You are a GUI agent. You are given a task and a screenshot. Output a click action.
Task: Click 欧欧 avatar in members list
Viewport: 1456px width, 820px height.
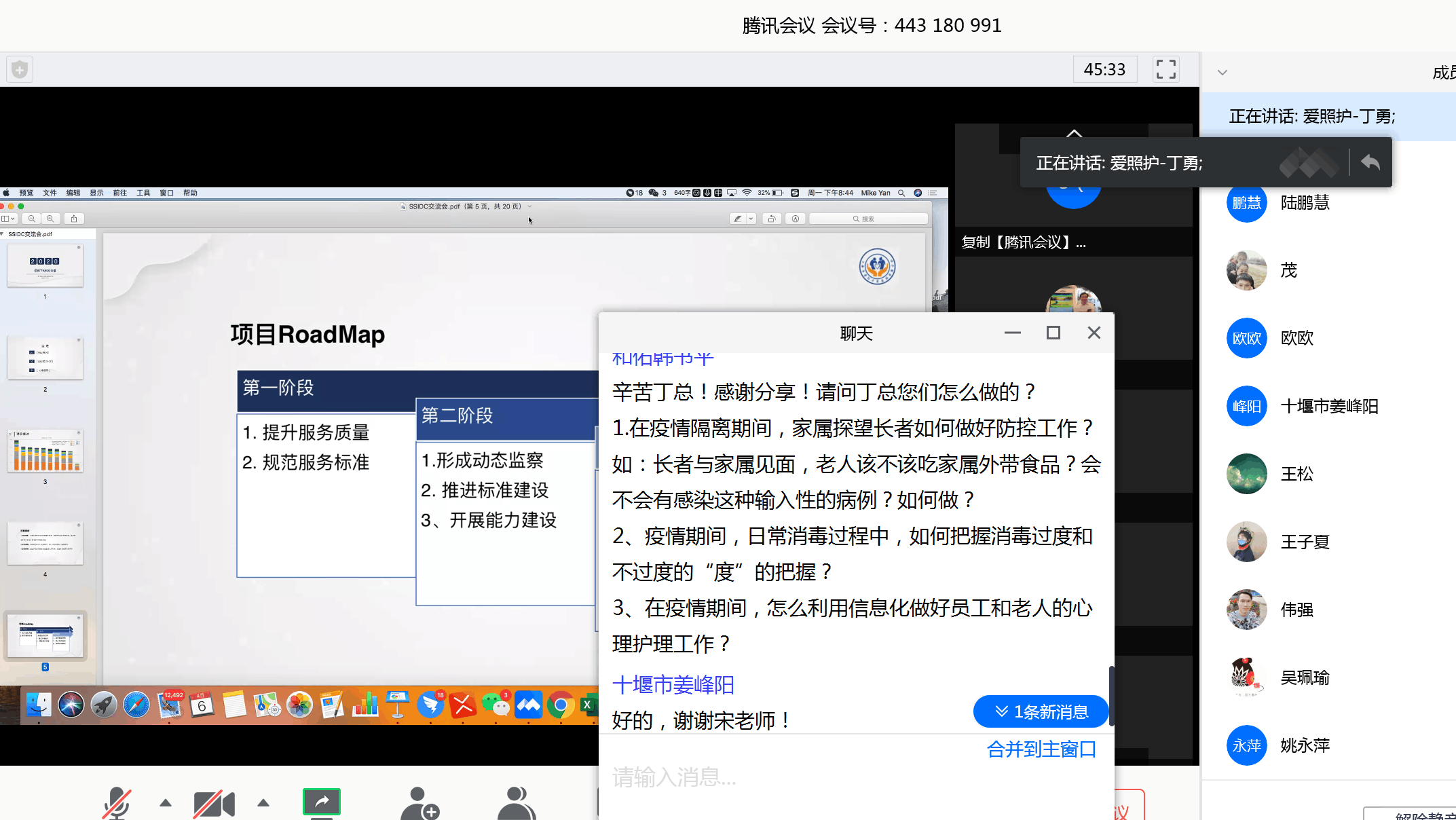coord(1247,338)
